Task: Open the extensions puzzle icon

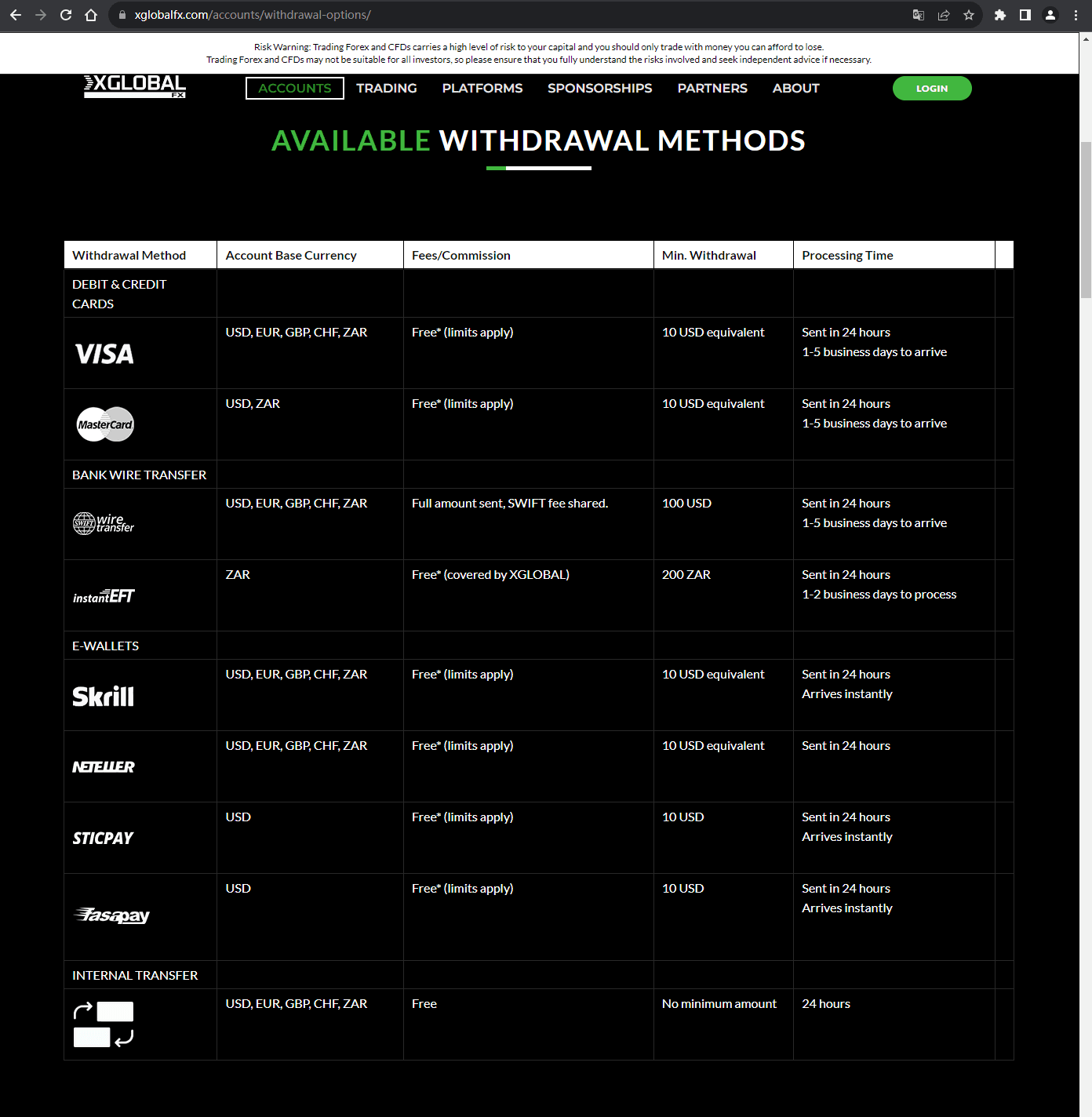Action: 1000,15
